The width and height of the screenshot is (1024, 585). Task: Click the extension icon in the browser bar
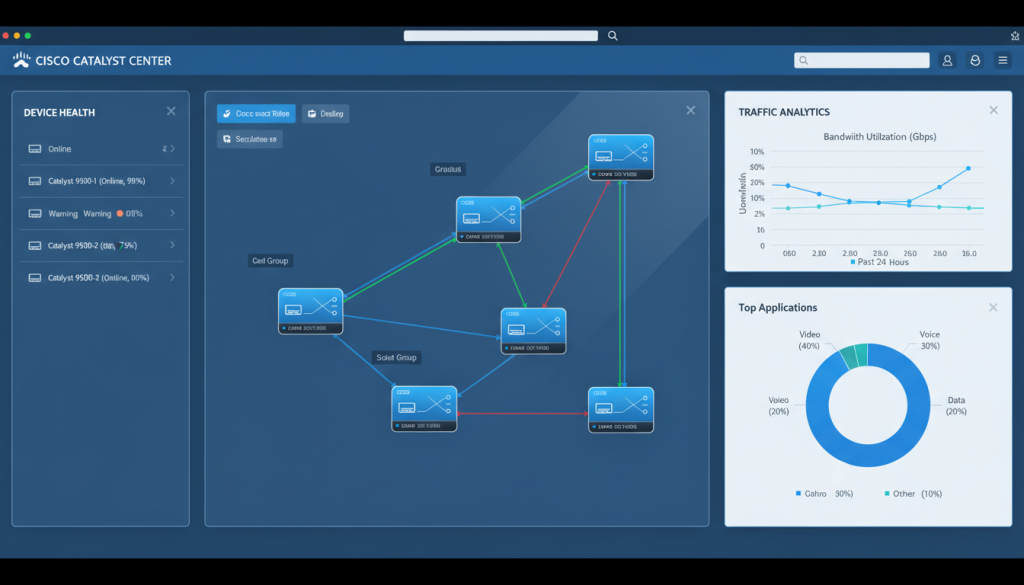(1016, 36)
